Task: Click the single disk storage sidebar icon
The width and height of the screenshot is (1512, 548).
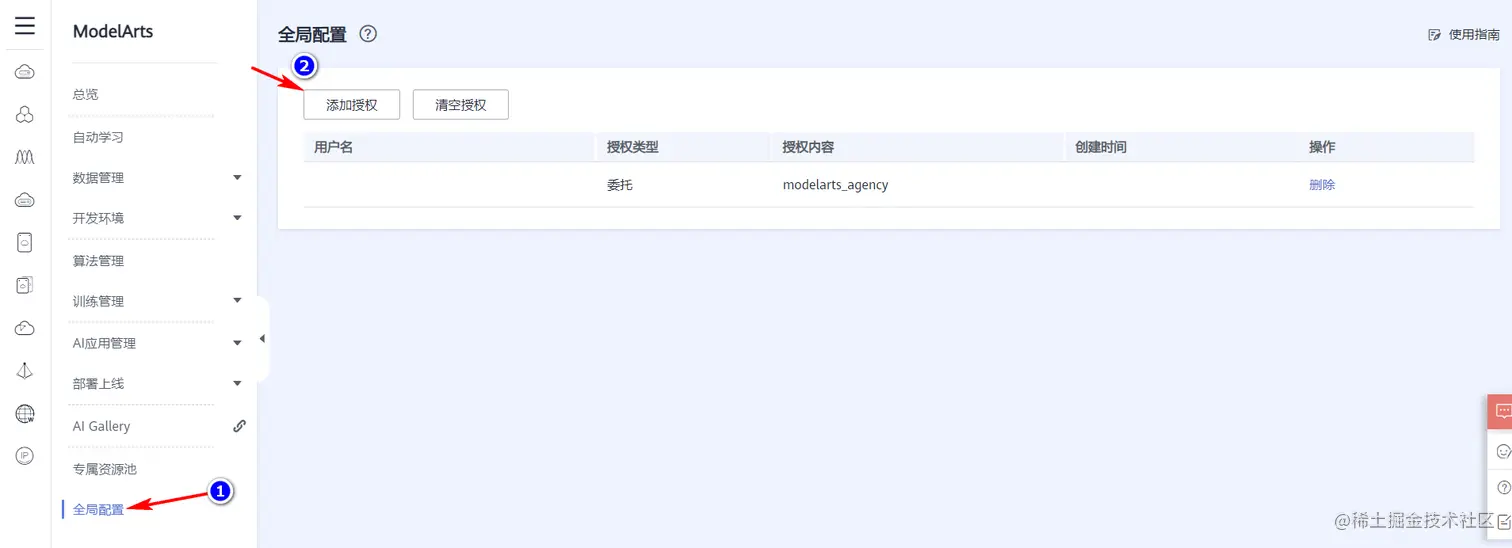Action: [x=25, y=242]
